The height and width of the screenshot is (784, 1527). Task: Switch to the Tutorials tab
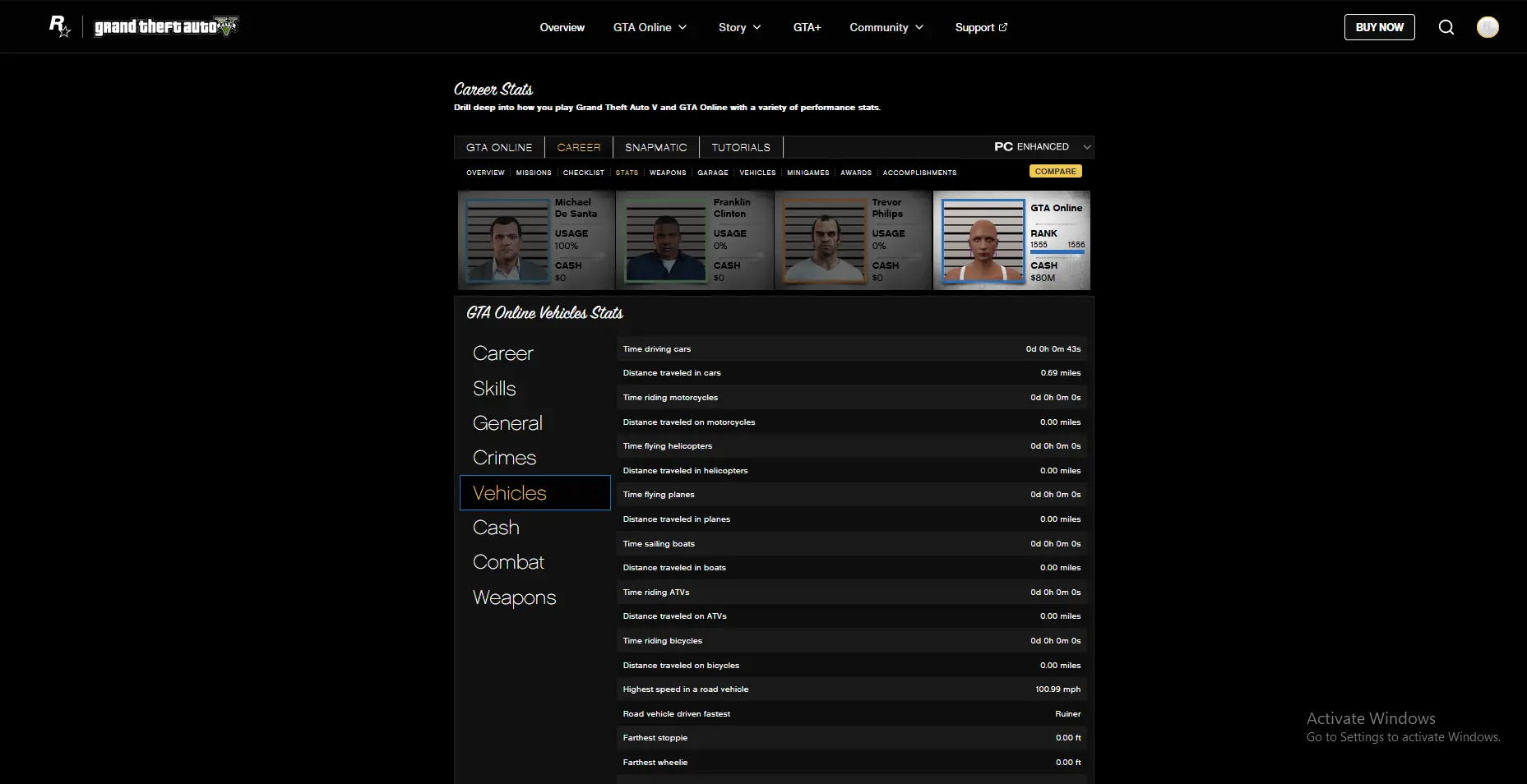click(740, 147)
